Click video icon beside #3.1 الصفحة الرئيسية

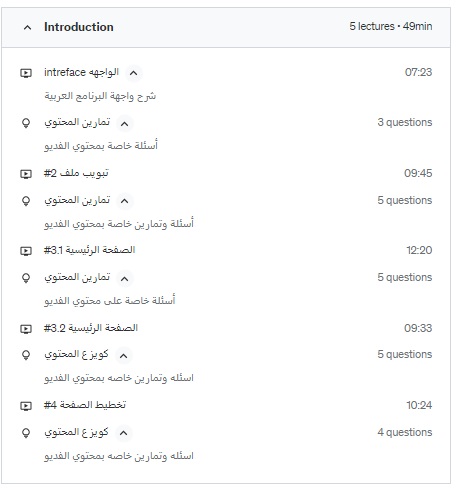pyautogui.click(x=26, y=251)
